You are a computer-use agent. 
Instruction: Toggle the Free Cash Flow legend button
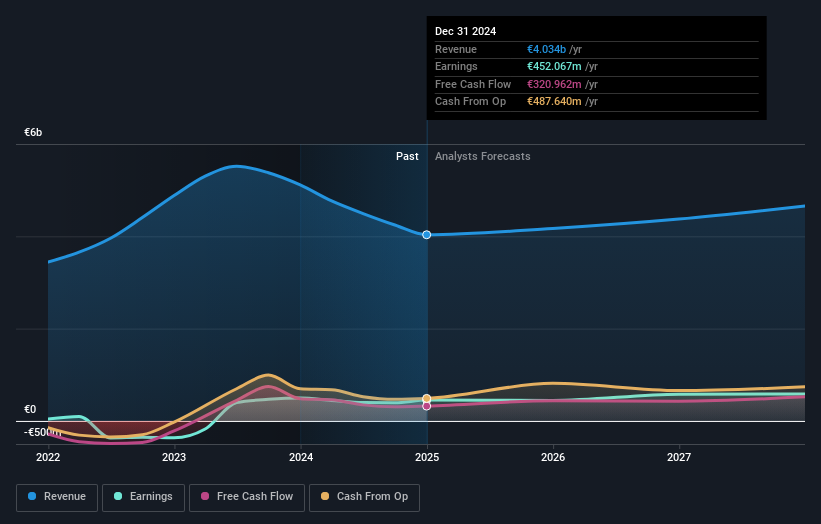tap(247, 497)
